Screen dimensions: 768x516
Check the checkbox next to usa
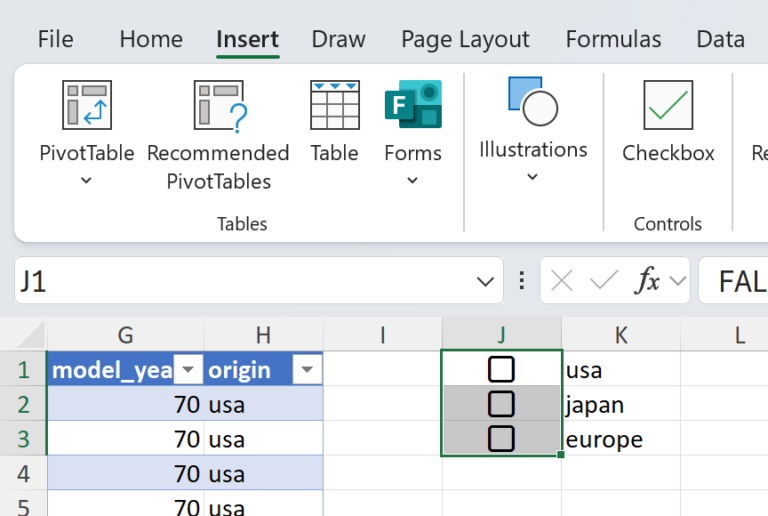pos(501,370)
